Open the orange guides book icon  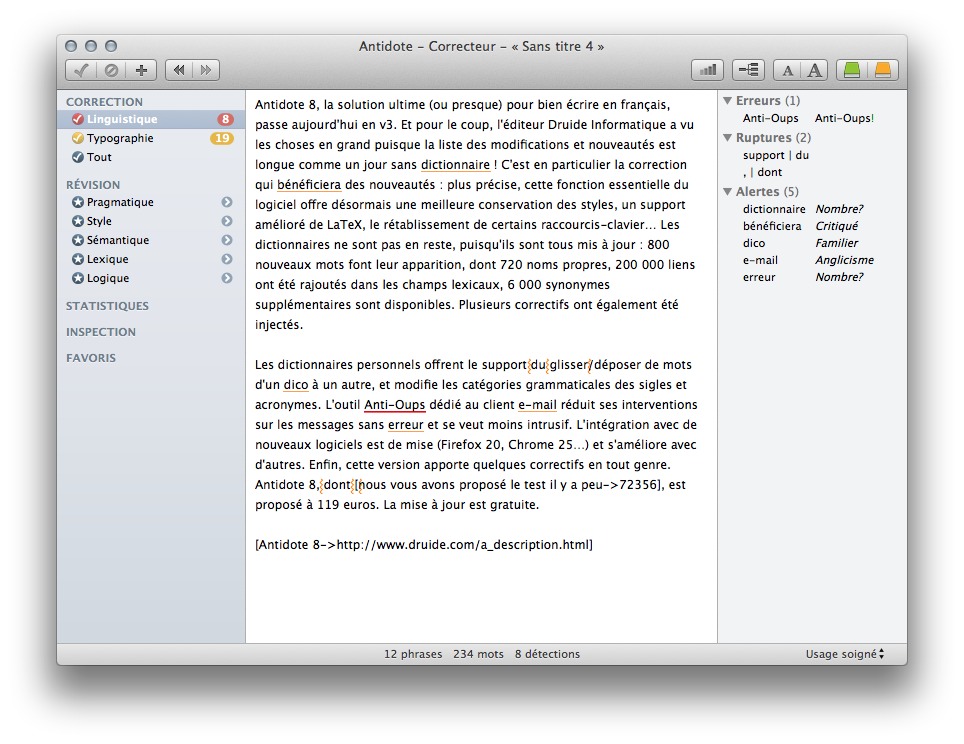coord(882,70)
